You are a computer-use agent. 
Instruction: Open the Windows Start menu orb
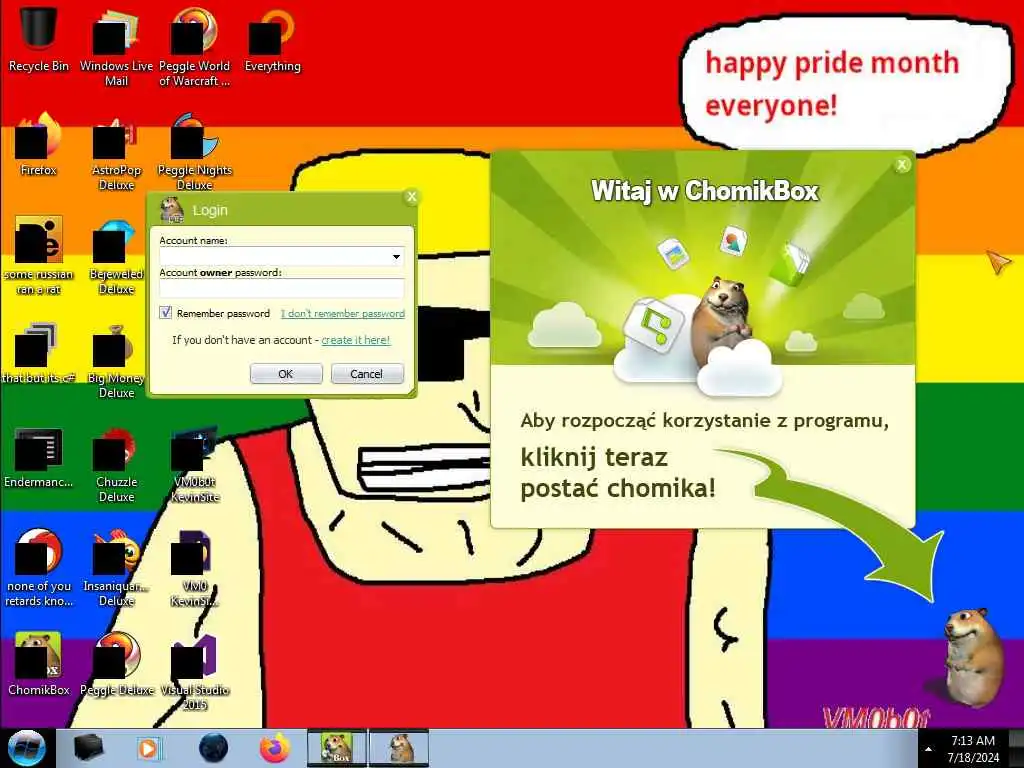(26, 748)
